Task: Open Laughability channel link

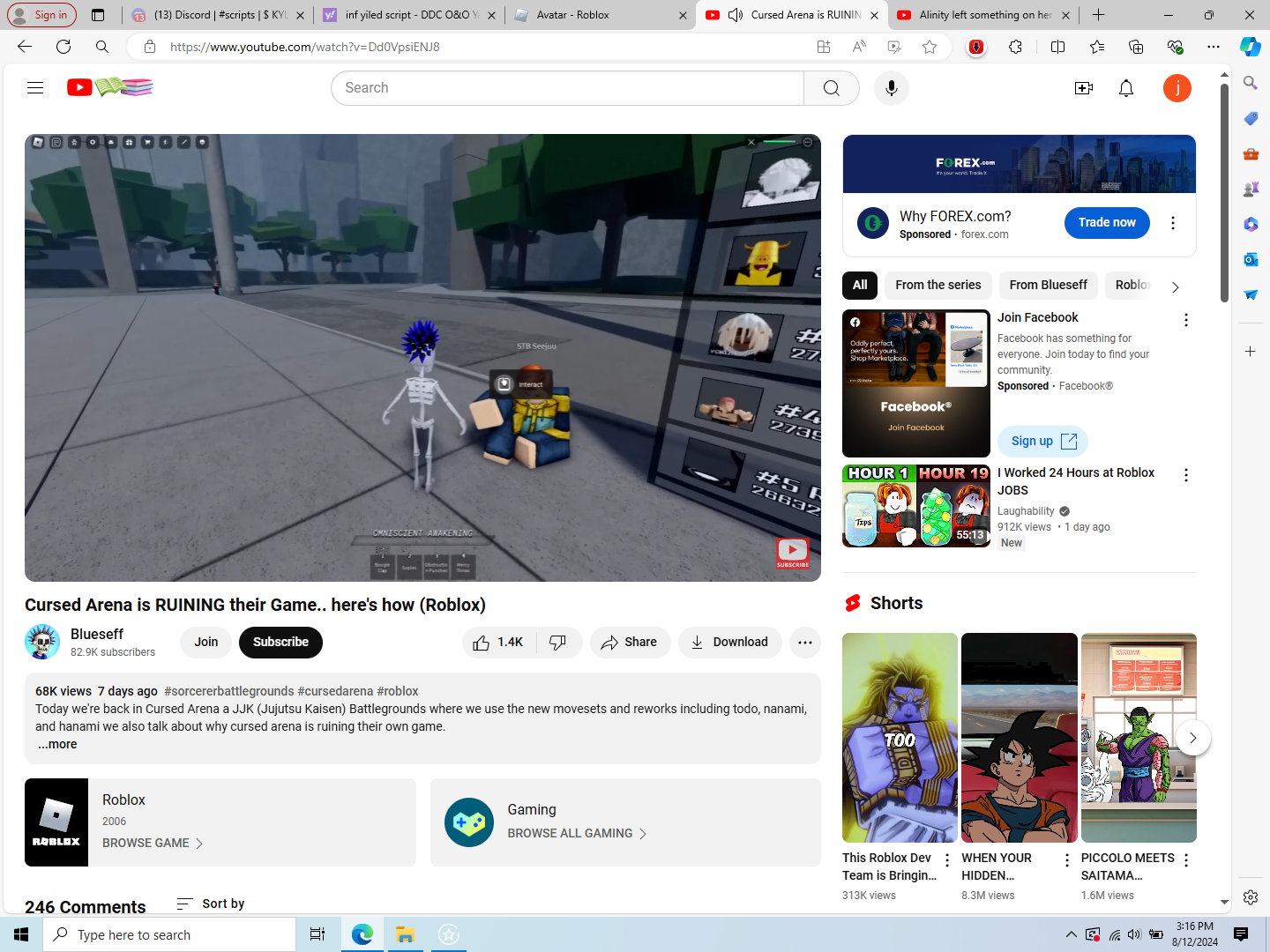Action: click(1026, 511)
